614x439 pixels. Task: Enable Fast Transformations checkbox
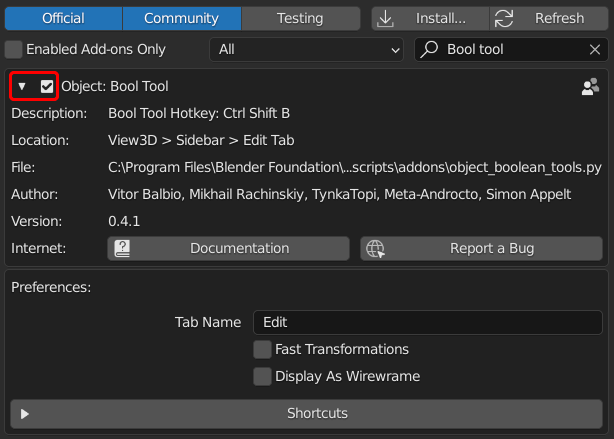(x=262, y=349)
